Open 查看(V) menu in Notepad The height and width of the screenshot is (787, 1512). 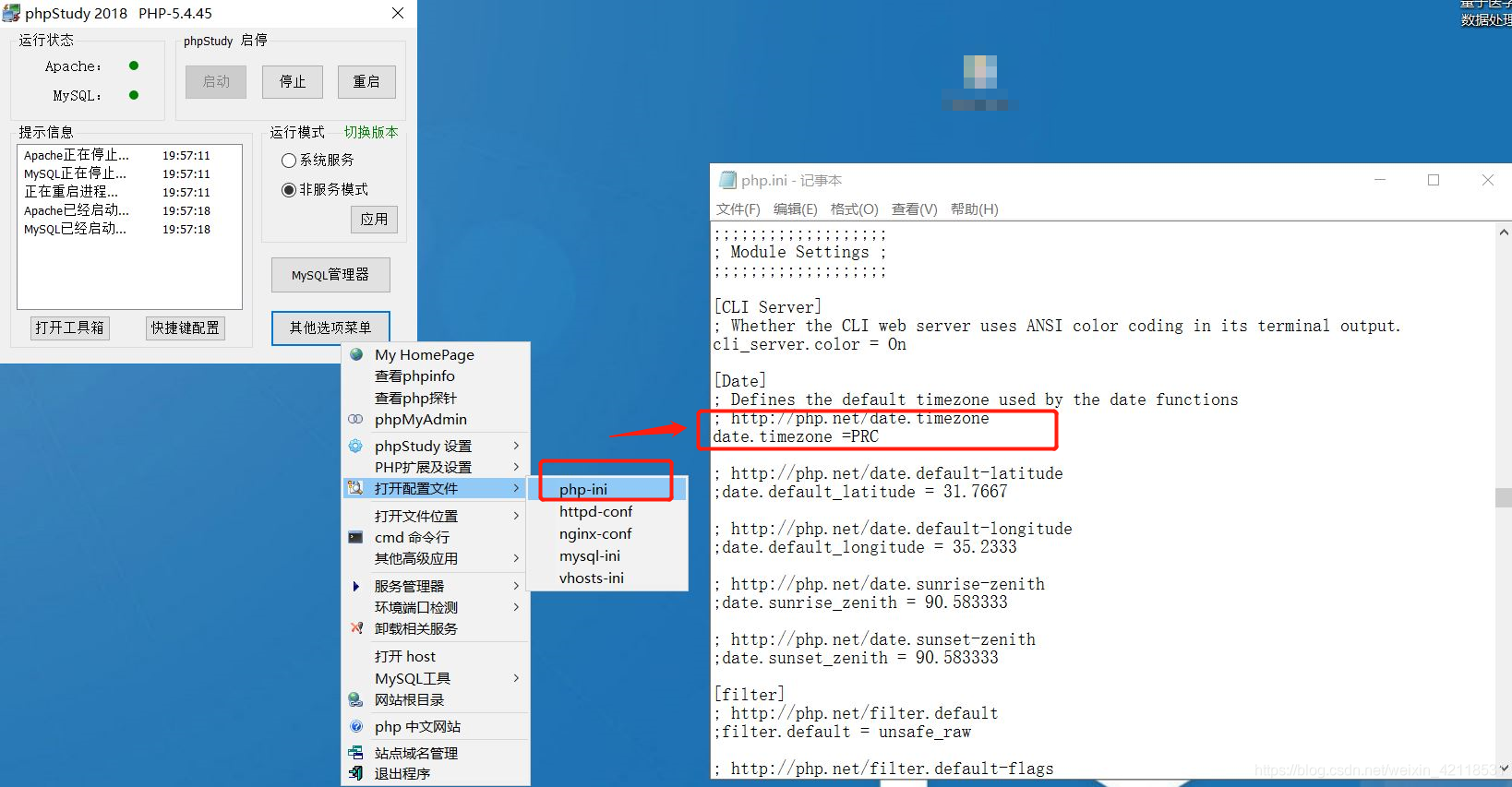tap(914, 209)
